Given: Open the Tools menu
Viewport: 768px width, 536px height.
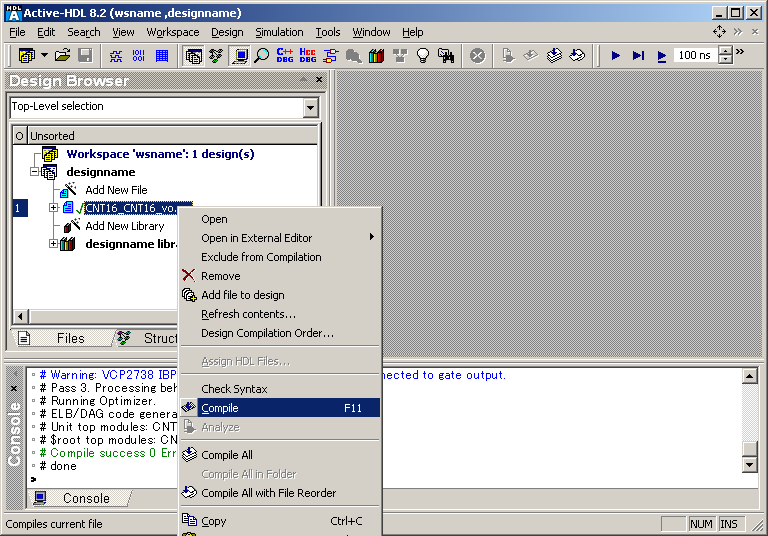Looking at the screenshot, I should (328, 32).
